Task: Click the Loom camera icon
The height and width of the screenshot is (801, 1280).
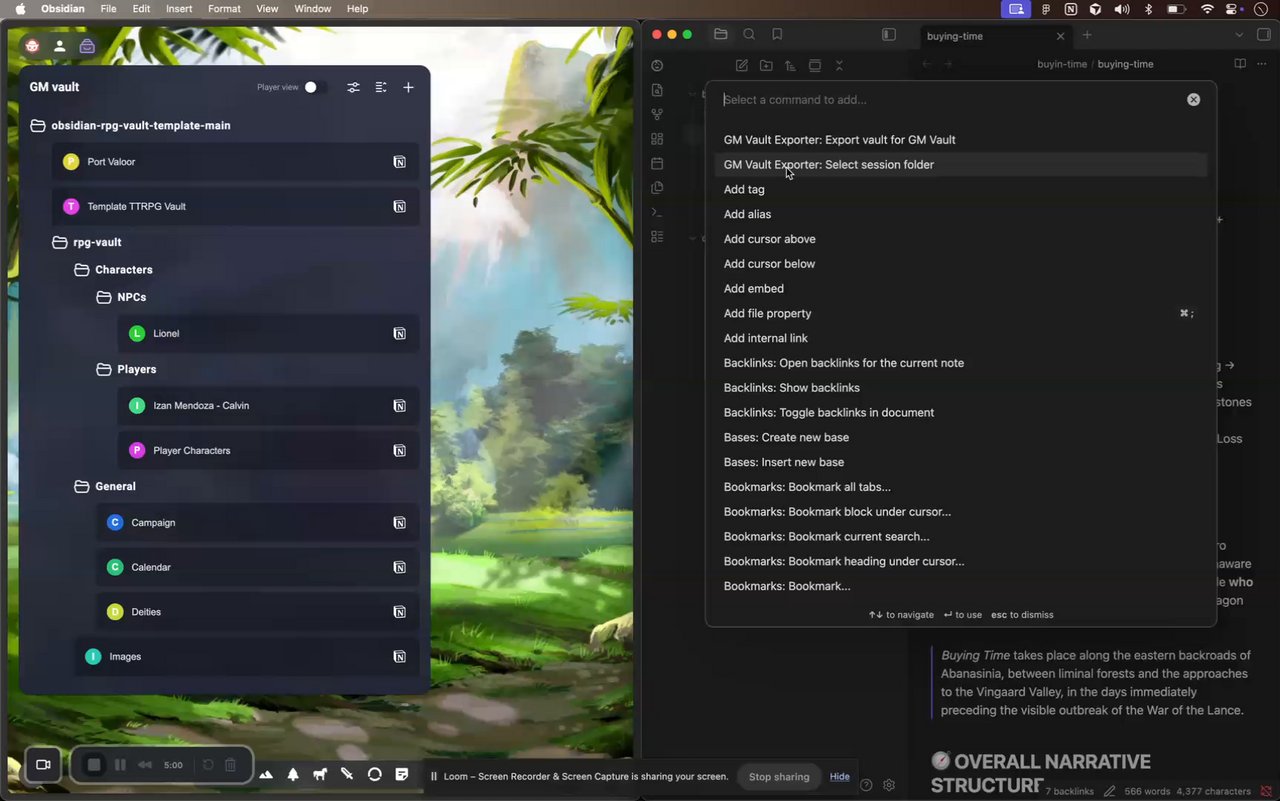Action: [x=43, y=765]
